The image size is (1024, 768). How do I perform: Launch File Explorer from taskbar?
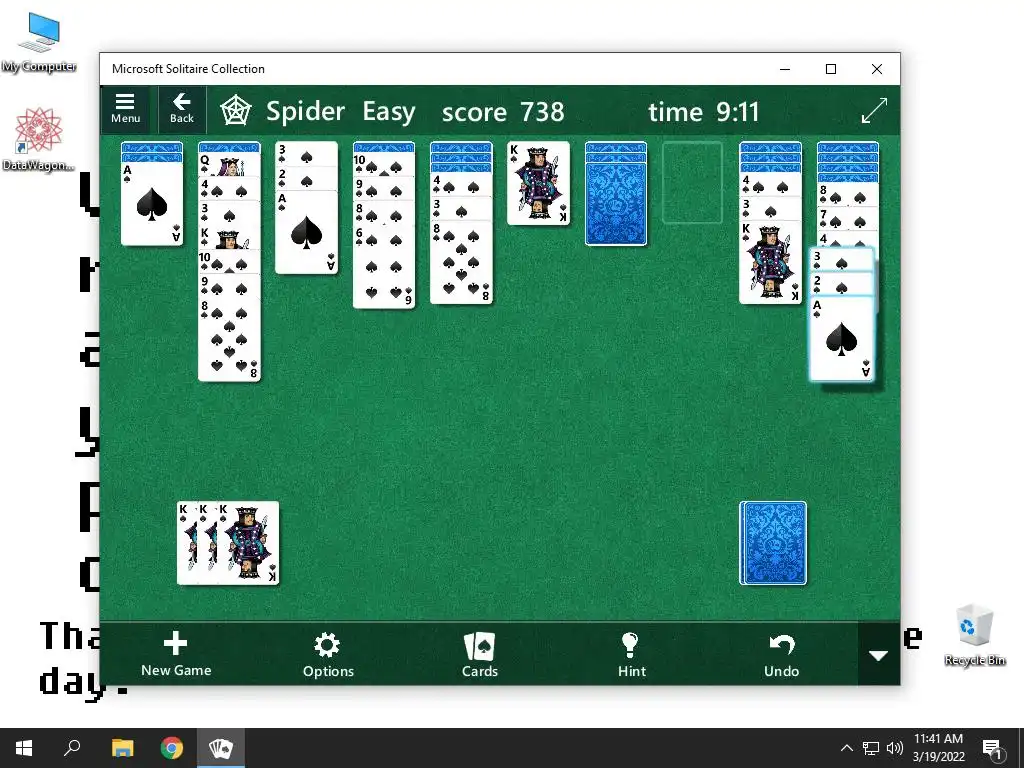point(122,748)
